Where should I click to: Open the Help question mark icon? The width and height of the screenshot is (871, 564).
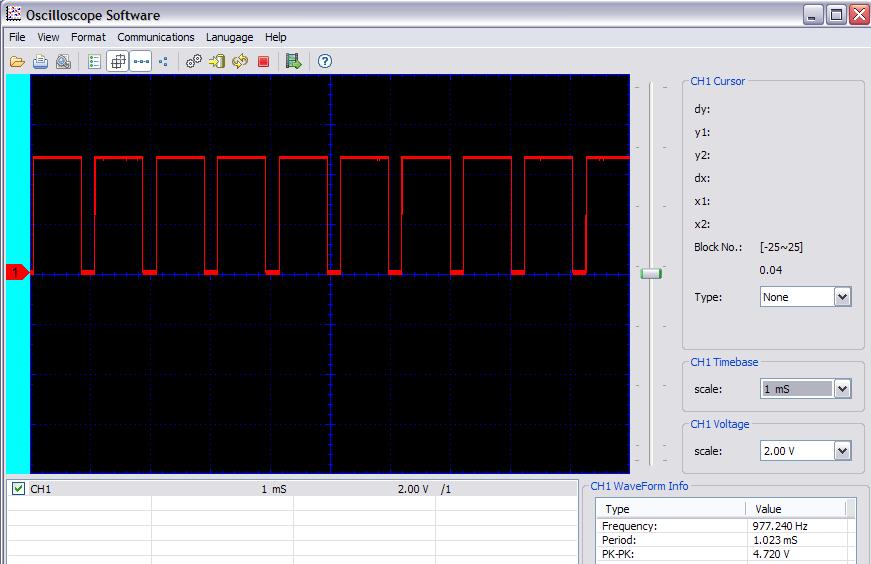(x=324, y=61)
